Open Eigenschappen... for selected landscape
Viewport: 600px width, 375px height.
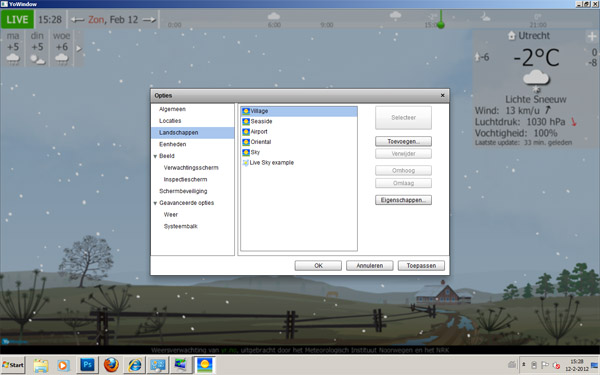pyautogui.click(x=403, y=200)
